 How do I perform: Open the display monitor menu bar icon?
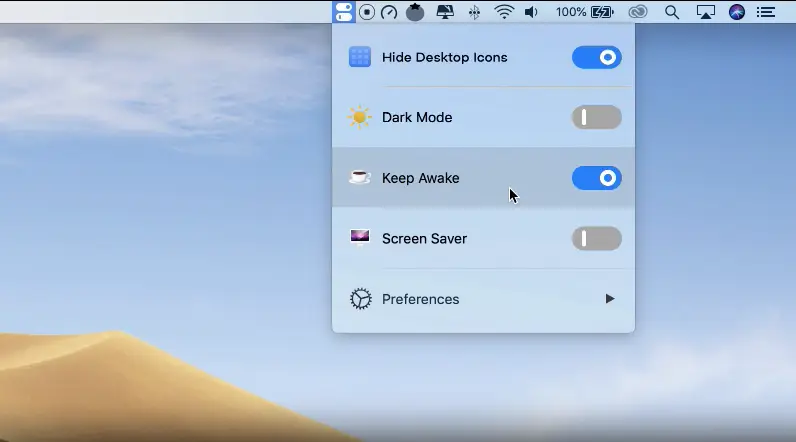point(445,12)
